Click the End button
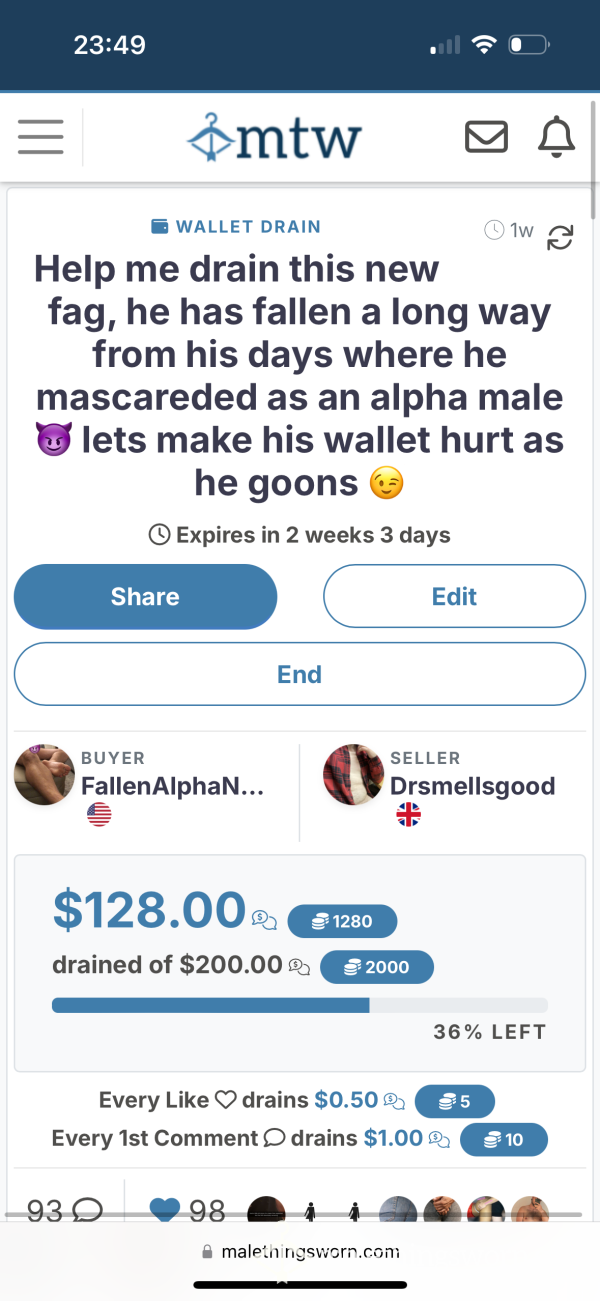The width and height of the screenshot is (600, 1301). point(300,674)
